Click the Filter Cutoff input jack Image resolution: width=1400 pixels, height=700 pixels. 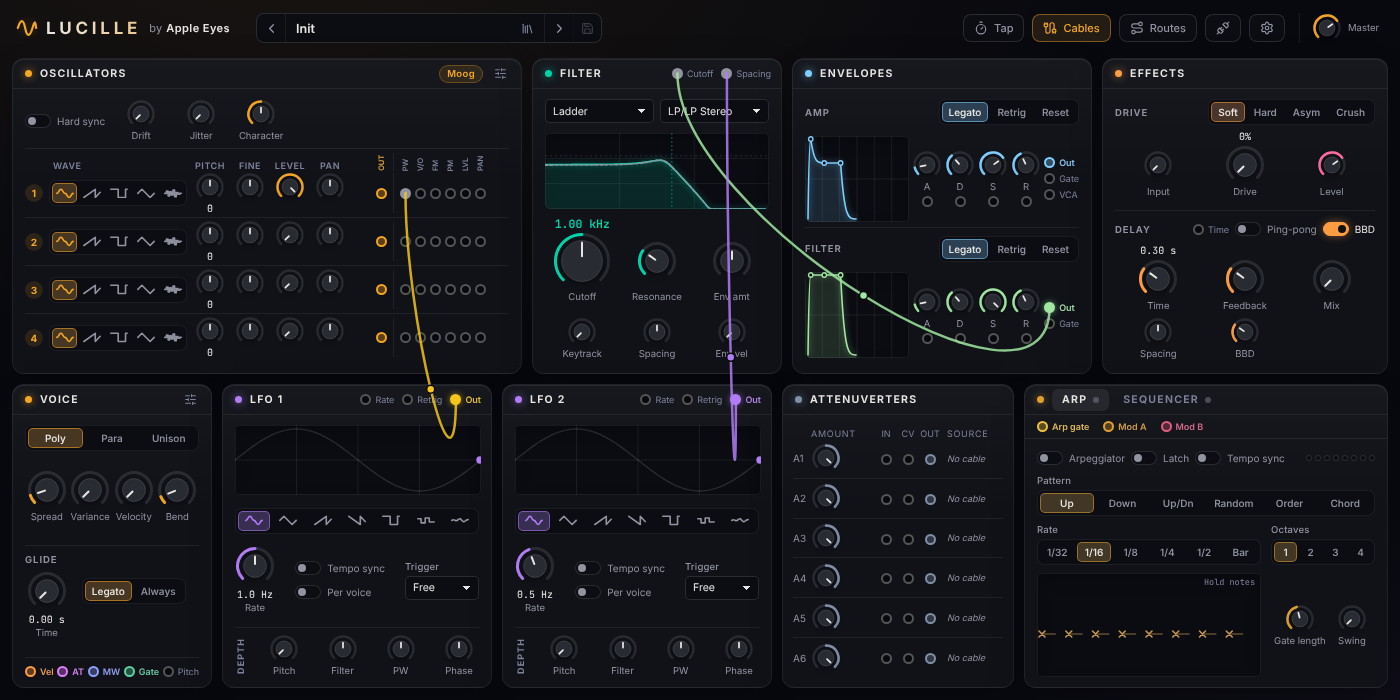click(677, 73)
